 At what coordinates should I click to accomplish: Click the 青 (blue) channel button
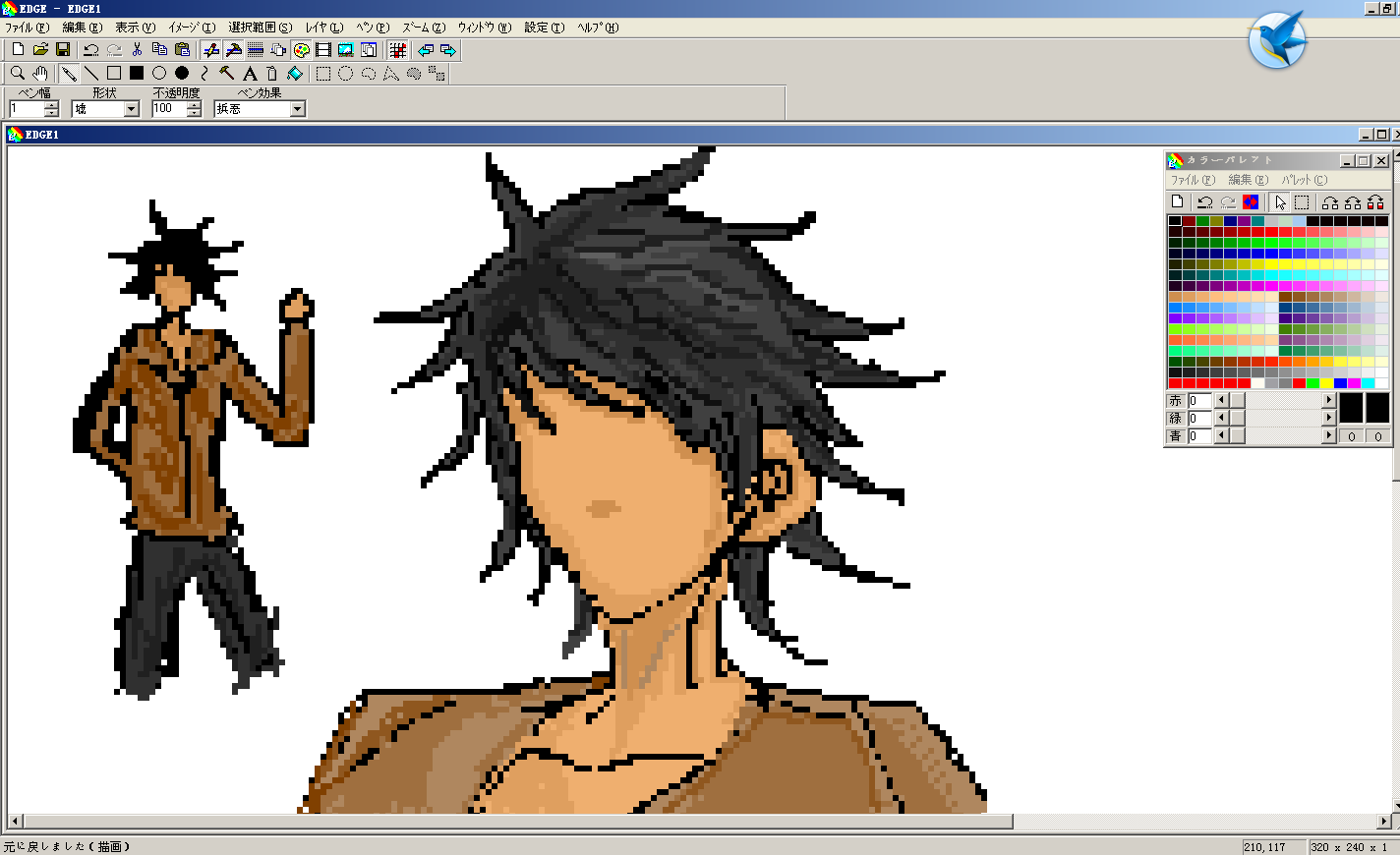(x=1175, y=436)
